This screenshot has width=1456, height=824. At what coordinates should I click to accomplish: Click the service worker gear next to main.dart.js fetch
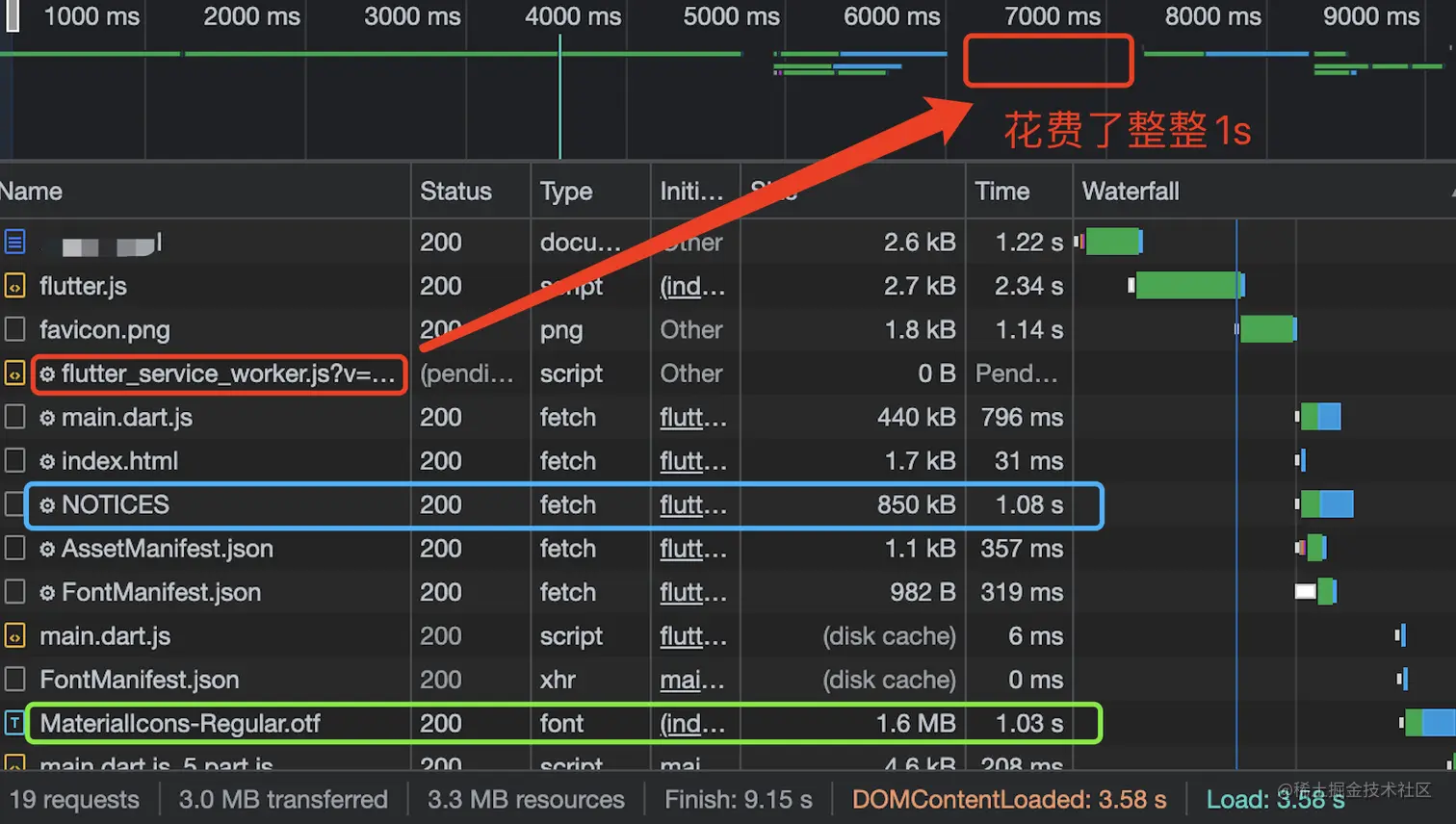pos(47,418)
